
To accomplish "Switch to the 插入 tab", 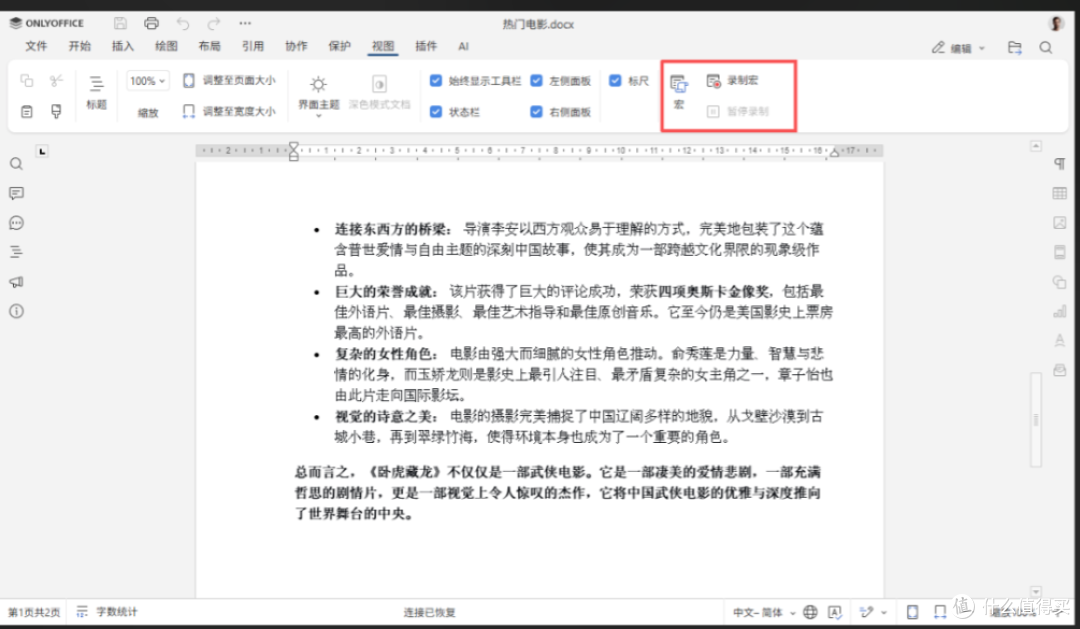I will tap(123, 46).
